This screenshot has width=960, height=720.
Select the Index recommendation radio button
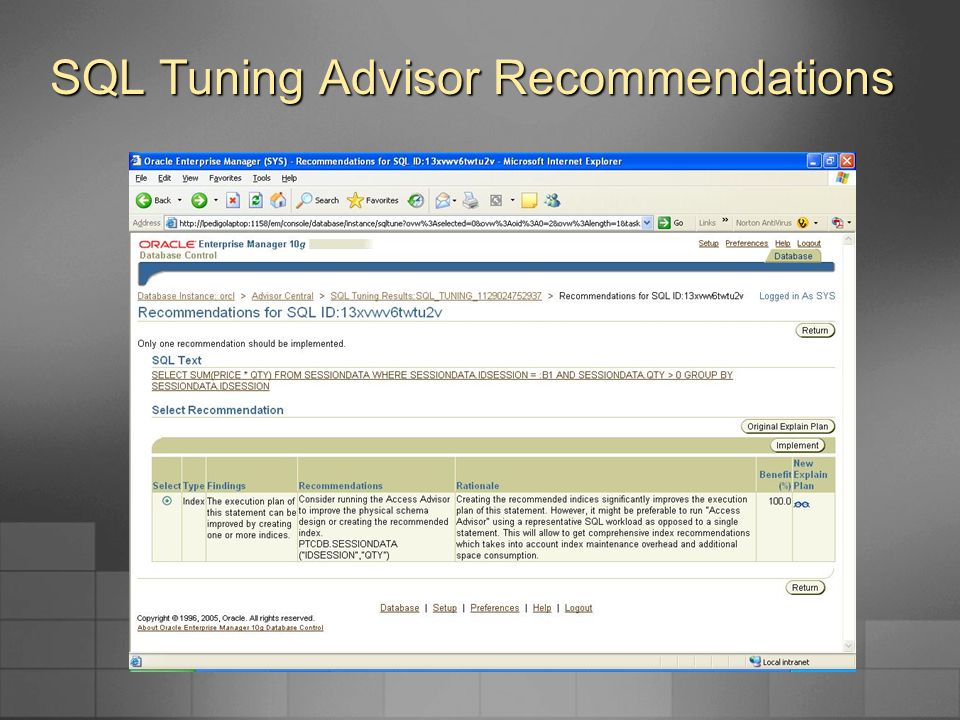(167, 501)
